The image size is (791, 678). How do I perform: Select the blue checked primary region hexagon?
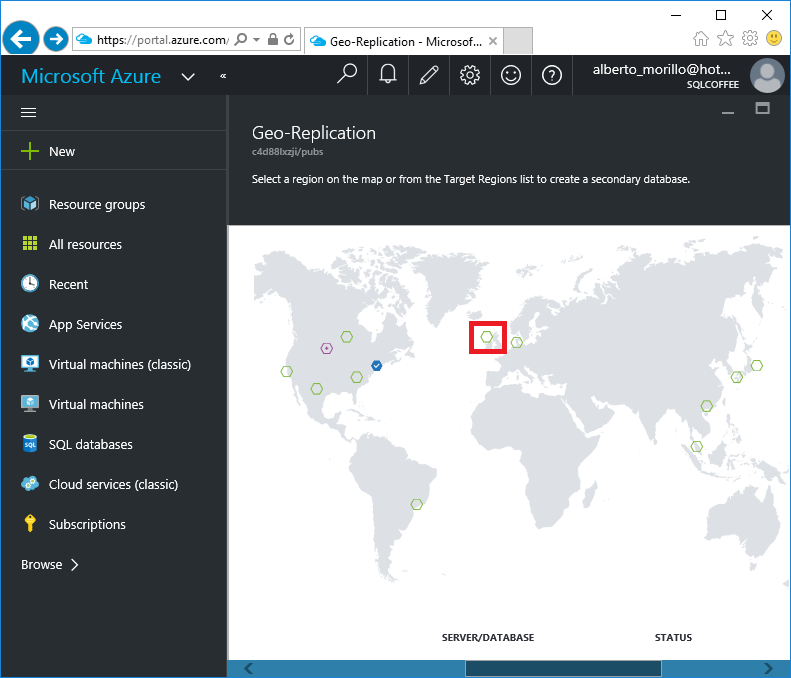pyautogui.click(x=376, y=366)
